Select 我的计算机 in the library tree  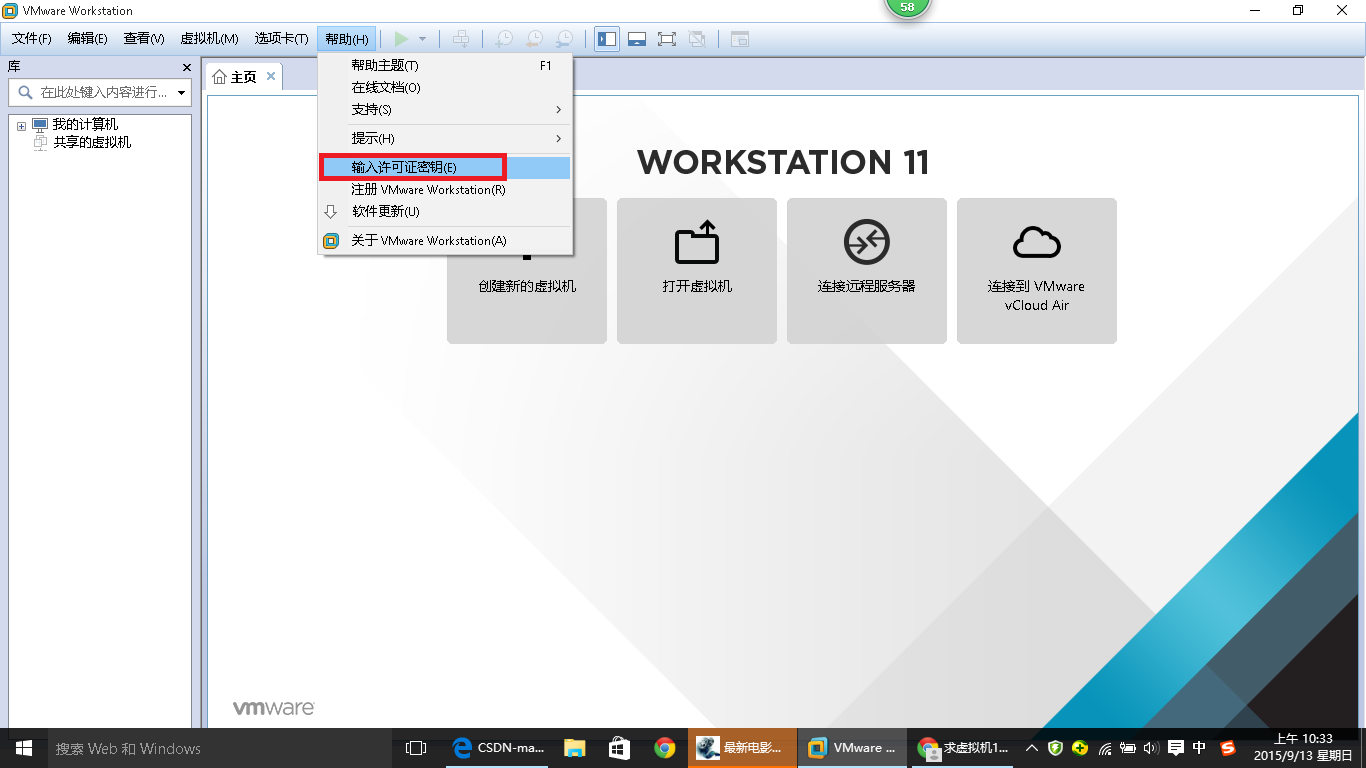[x=85, y=124]
